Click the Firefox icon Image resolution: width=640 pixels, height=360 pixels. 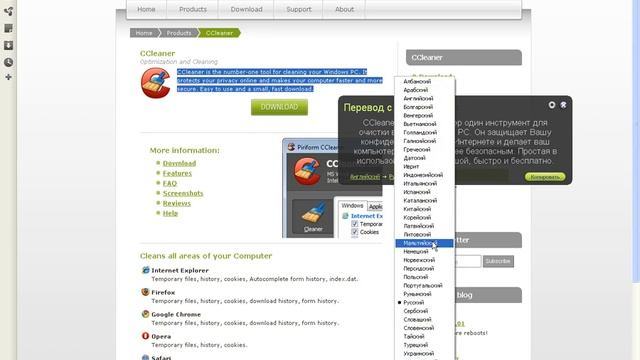145,292
